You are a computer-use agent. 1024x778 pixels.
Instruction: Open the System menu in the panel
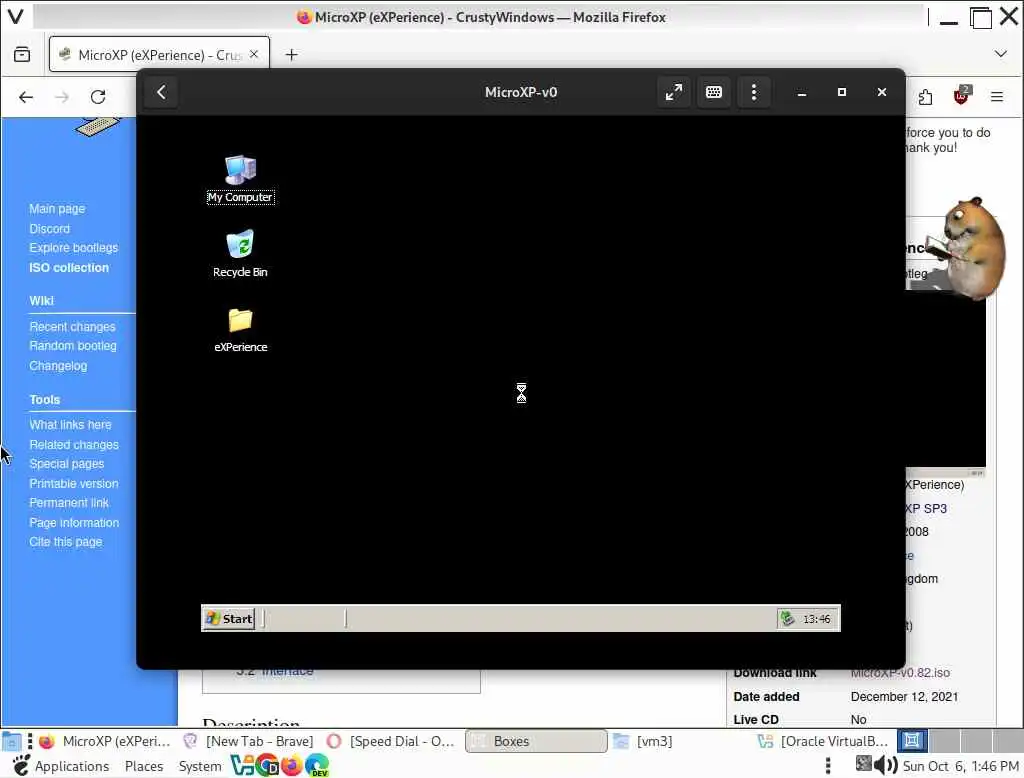(x=200, y=766)
